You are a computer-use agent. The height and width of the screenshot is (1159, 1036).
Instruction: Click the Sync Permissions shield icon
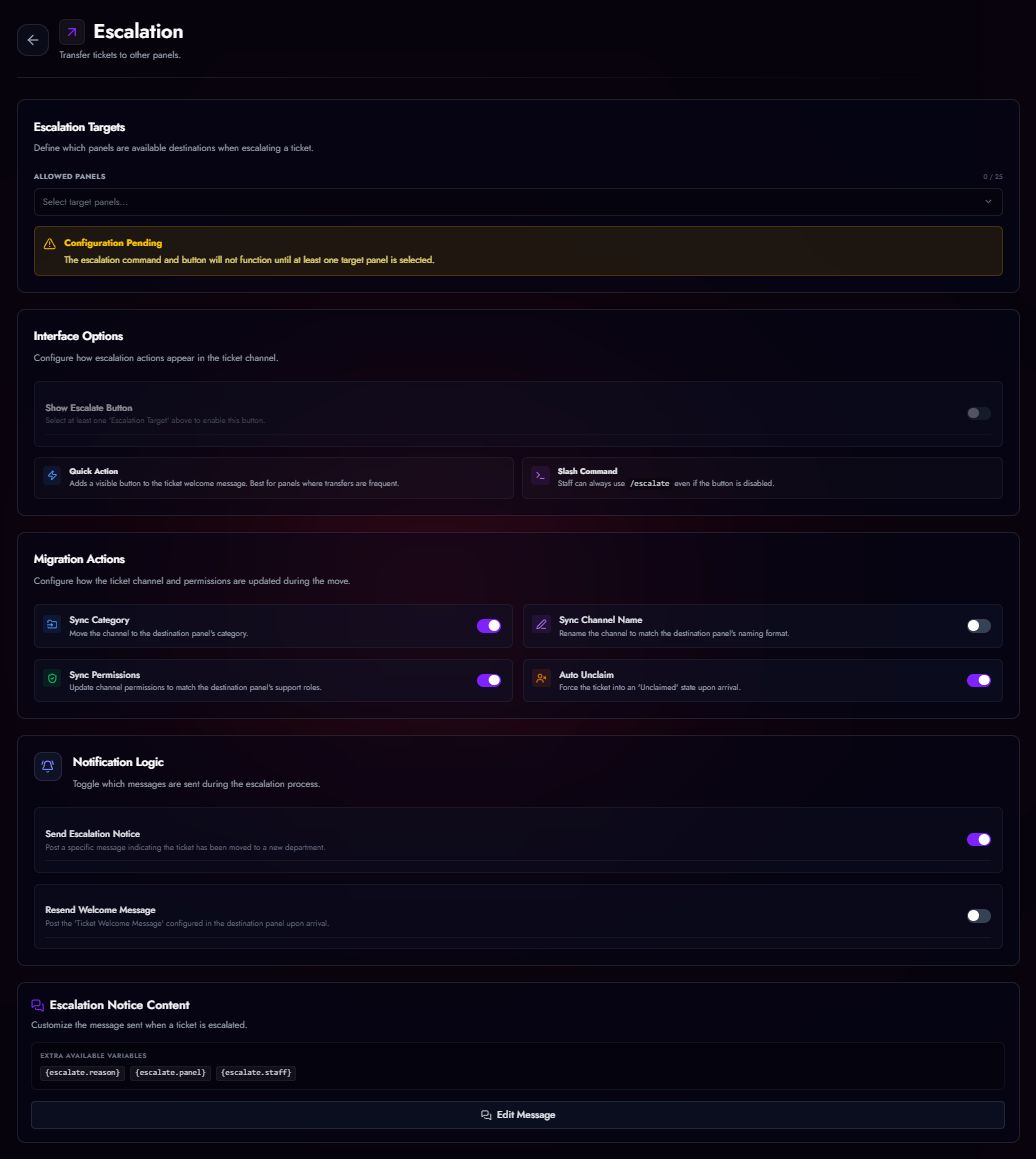(x=52, y=680)
